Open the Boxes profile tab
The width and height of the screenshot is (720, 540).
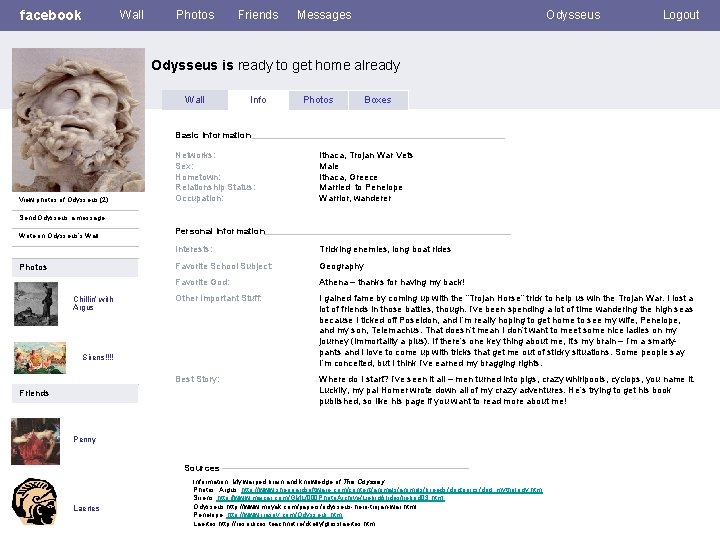(378, 100)
